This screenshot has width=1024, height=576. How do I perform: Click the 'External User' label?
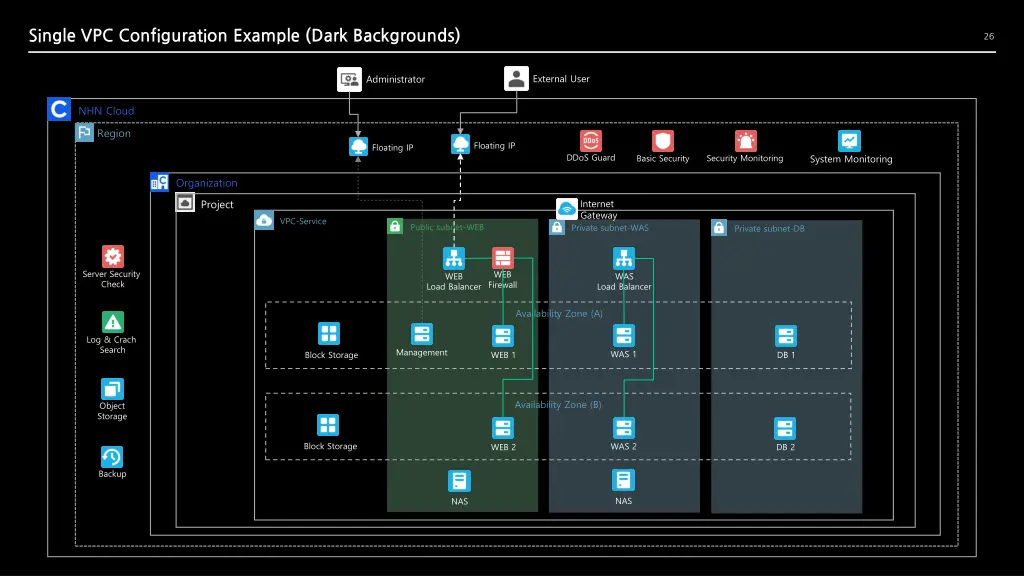point(561,78)
